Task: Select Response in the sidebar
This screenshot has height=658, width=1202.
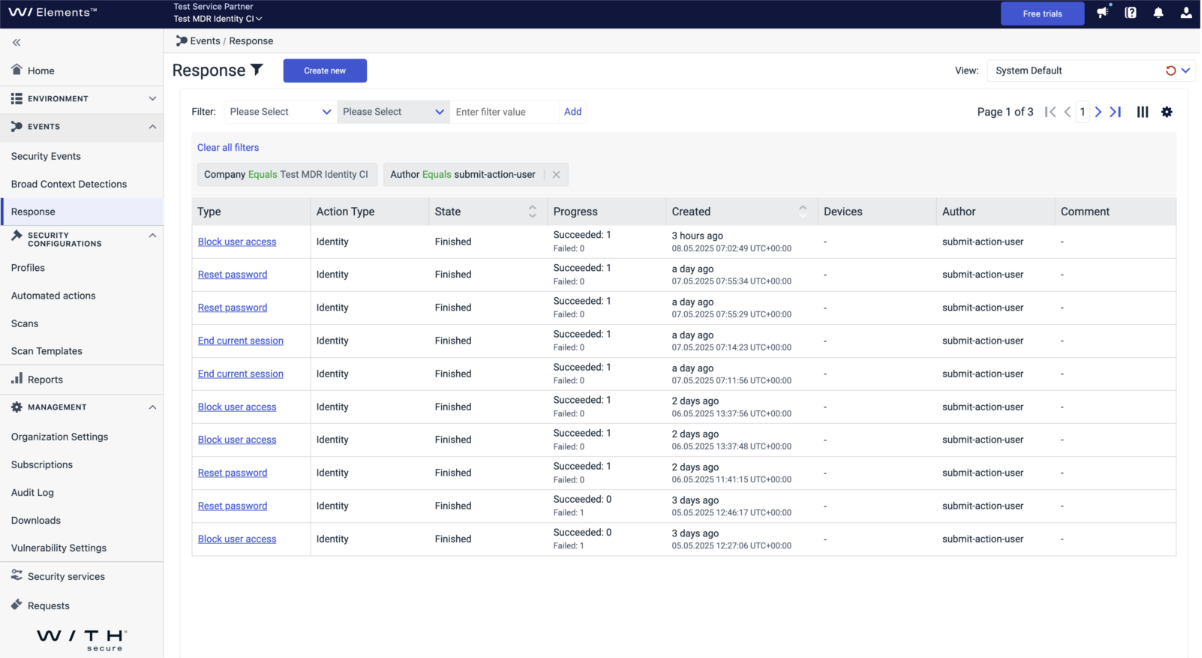Action: point(81,212)
